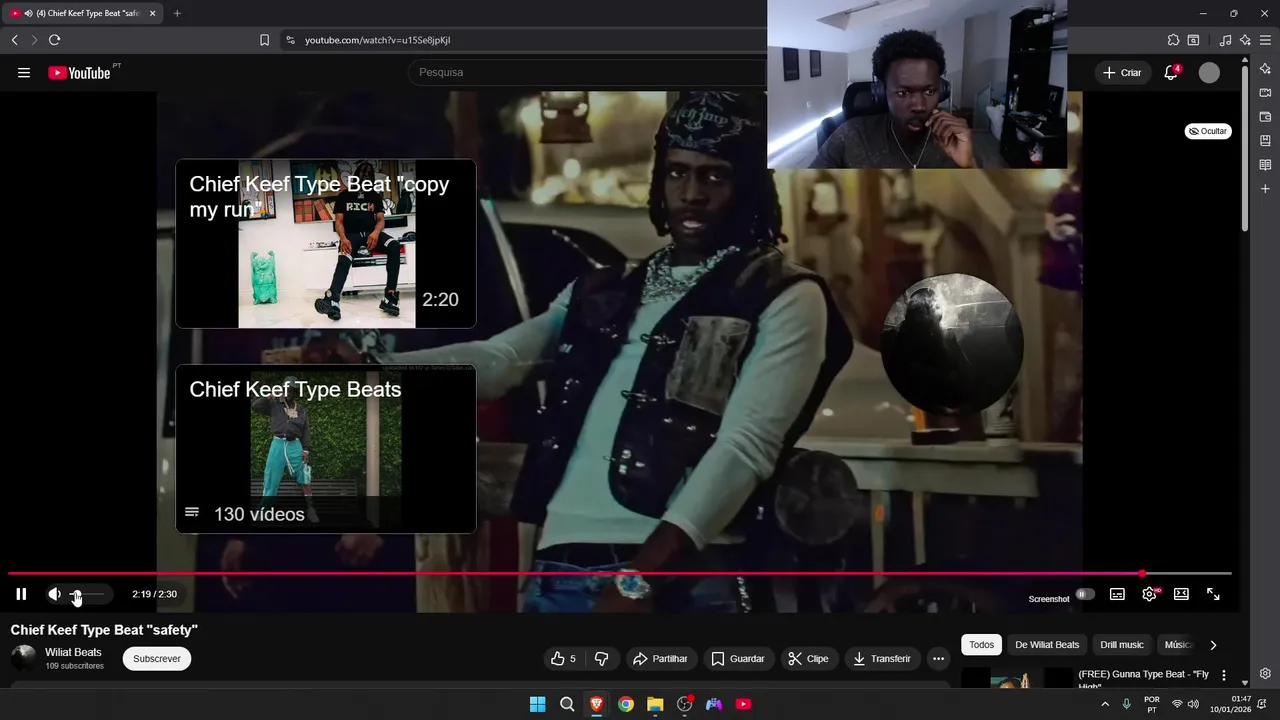Select the Música filter chip
1280x720 pixels.
pyautogui.click(x=1178, y=645)
